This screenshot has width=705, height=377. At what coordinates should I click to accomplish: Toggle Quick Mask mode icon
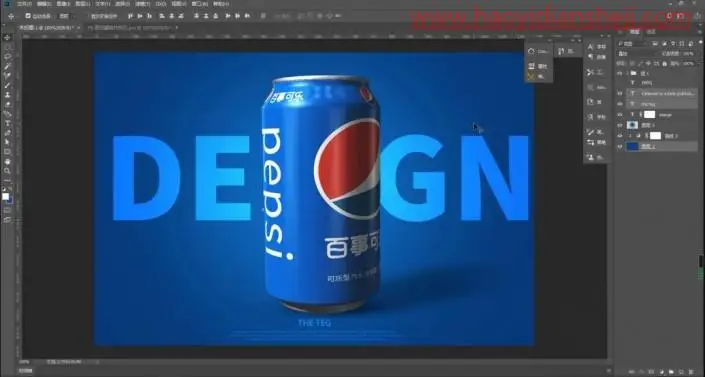click(x=7, y=210)
